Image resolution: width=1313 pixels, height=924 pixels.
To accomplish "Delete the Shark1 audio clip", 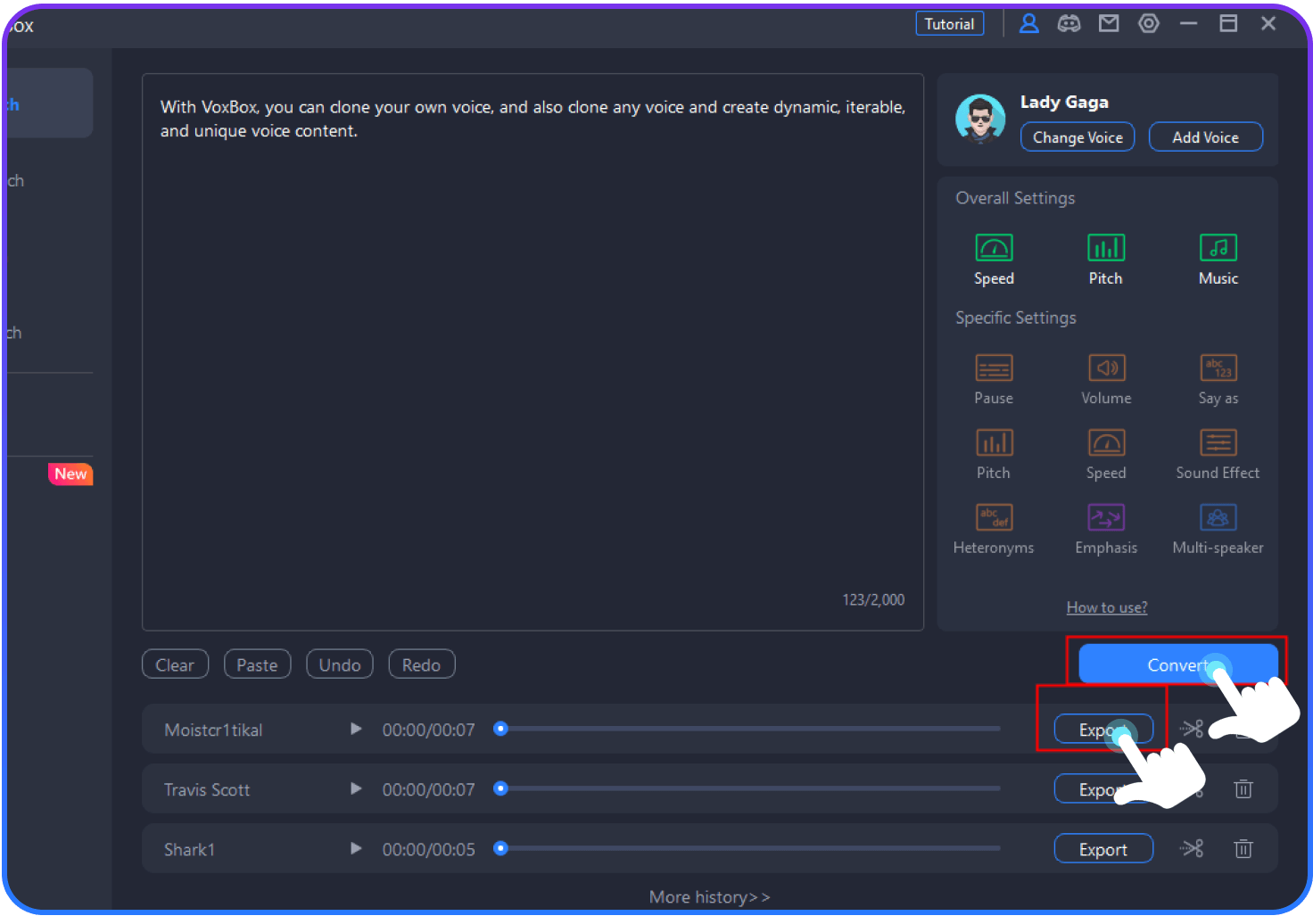I will point(1243,848).
